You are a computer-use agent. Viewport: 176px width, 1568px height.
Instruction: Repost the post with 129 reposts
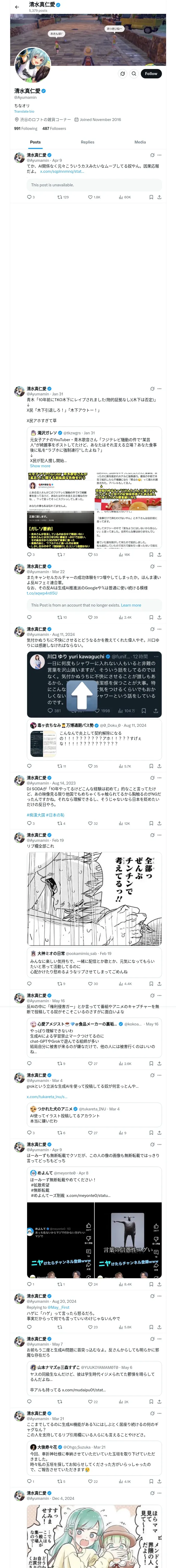pos(63,197)
